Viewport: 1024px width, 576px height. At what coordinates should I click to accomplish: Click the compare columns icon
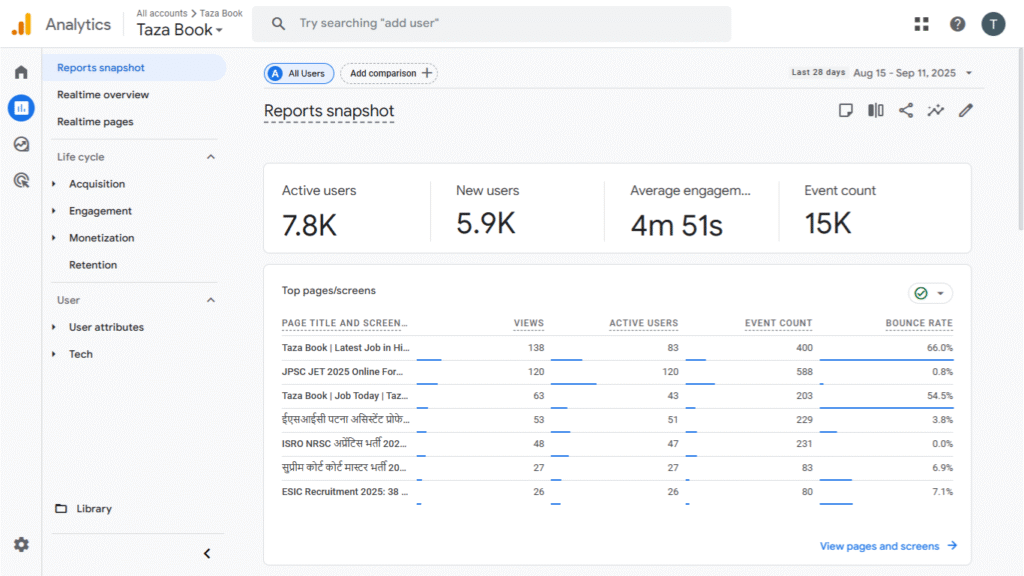(876, 110)
